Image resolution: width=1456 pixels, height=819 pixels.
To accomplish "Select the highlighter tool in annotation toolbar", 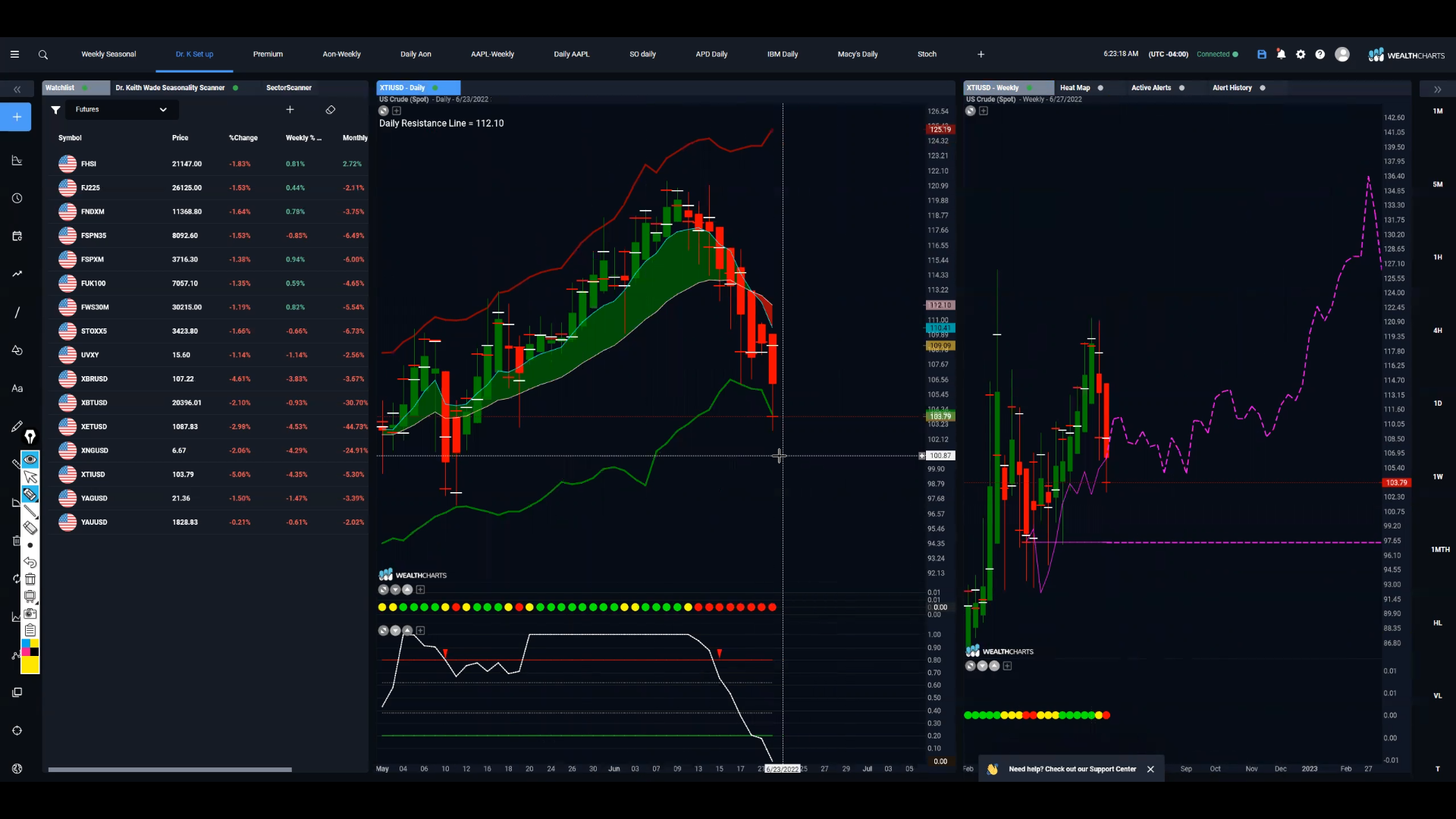I will (x=30, y=494).
